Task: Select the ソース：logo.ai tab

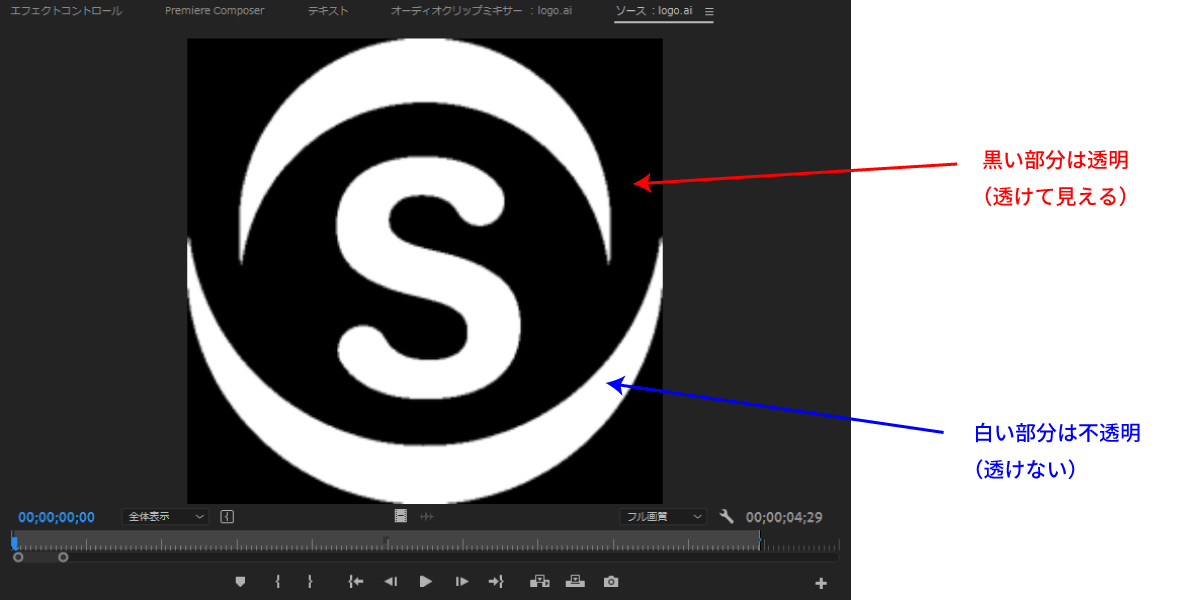Action: point(655,11)
